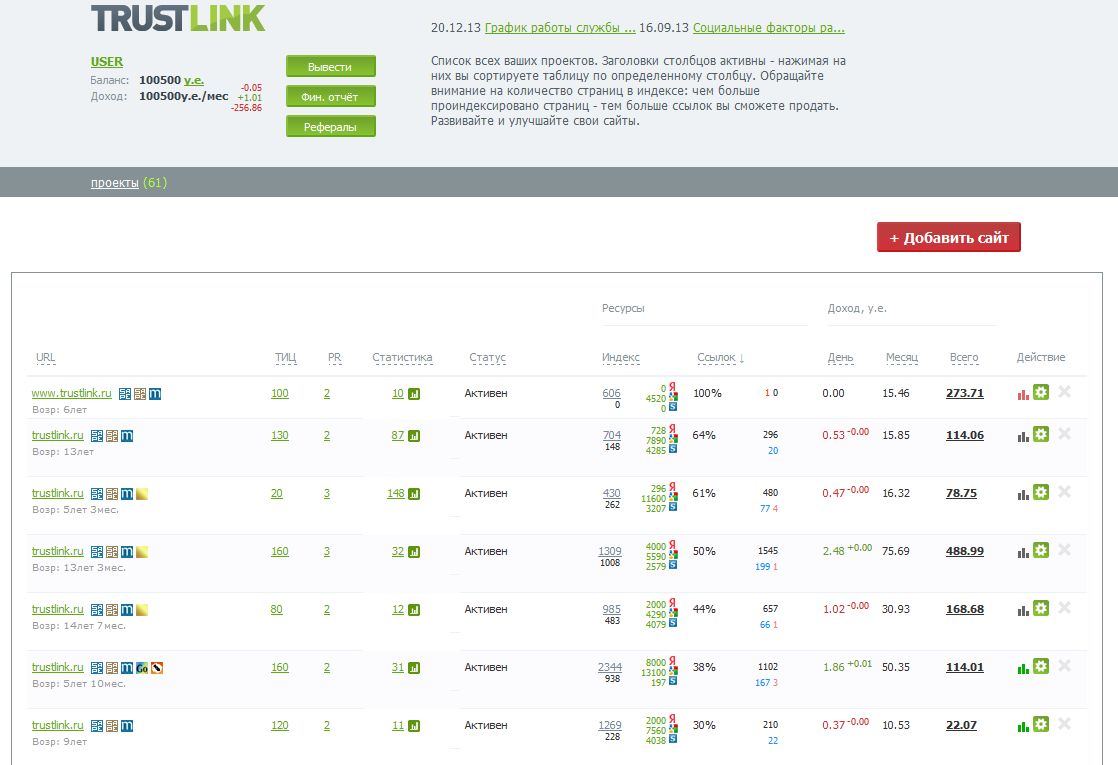Viewport: 1118px width, 765px height.
Task: Delete the project aged 14лет 7мес with X
Action: 1065,607
